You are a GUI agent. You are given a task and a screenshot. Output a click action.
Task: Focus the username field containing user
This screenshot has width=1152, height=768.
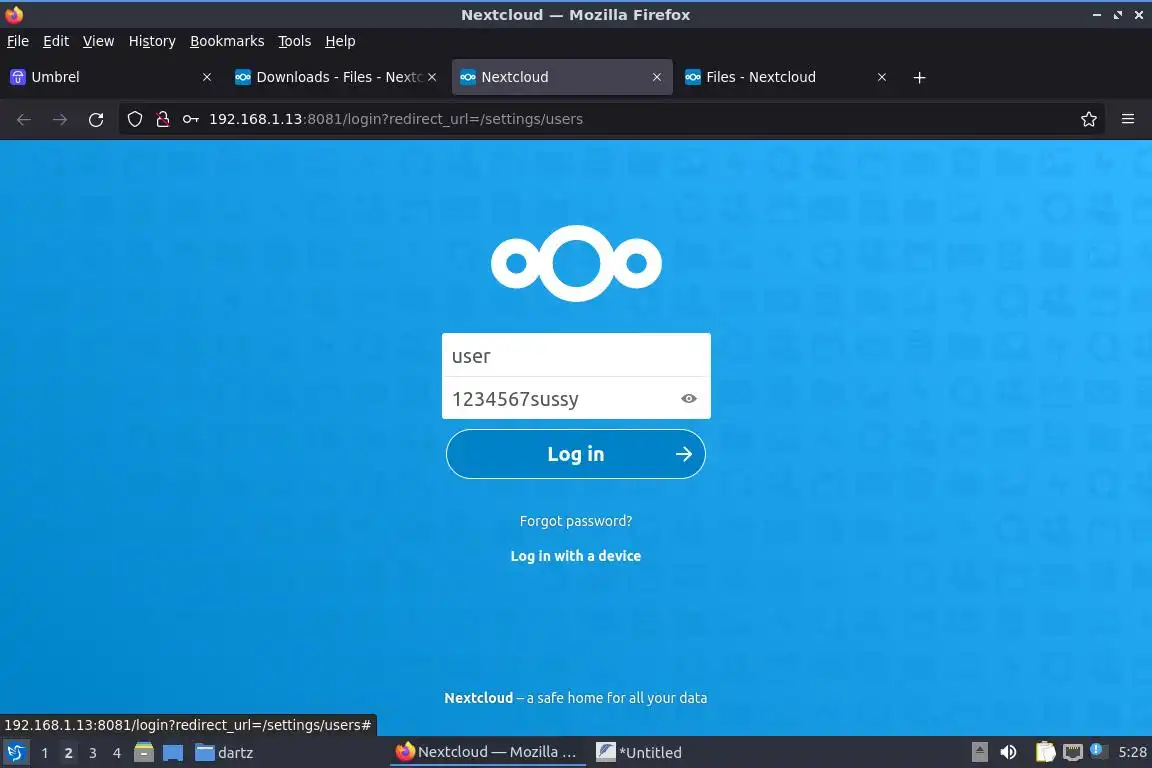click(x=576, y=355)
